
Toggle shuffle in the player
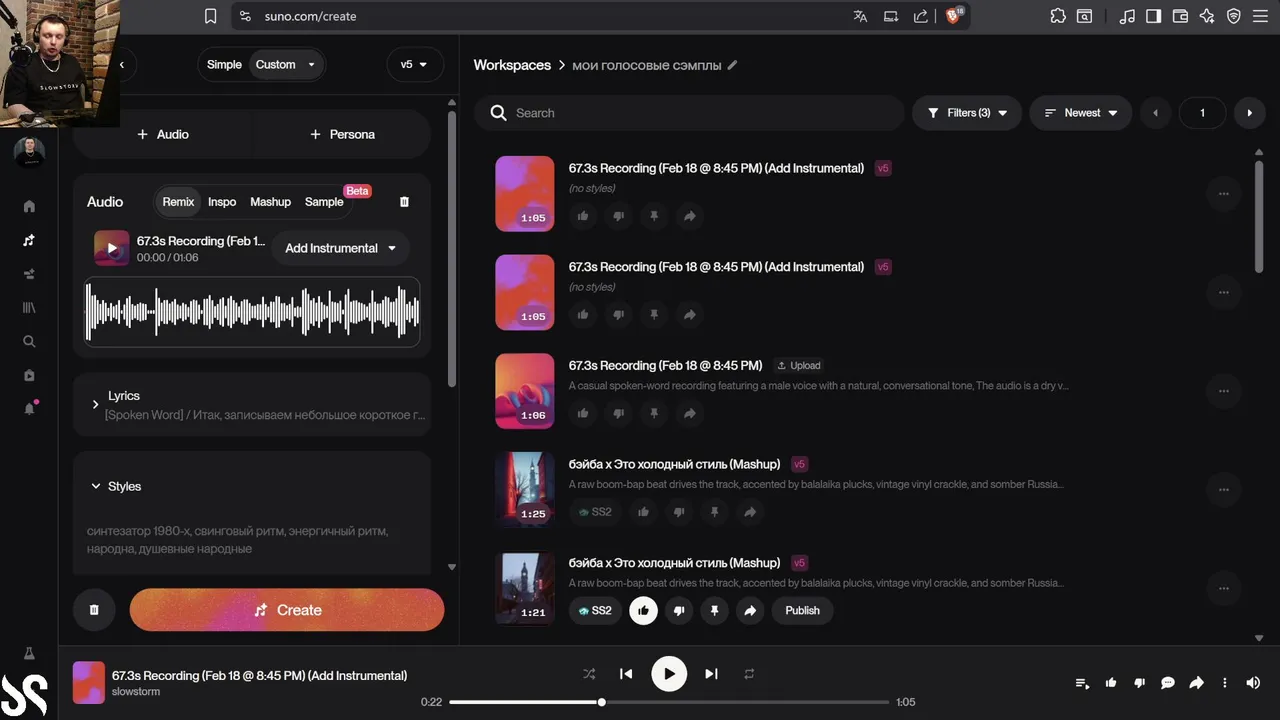[589, 674]
